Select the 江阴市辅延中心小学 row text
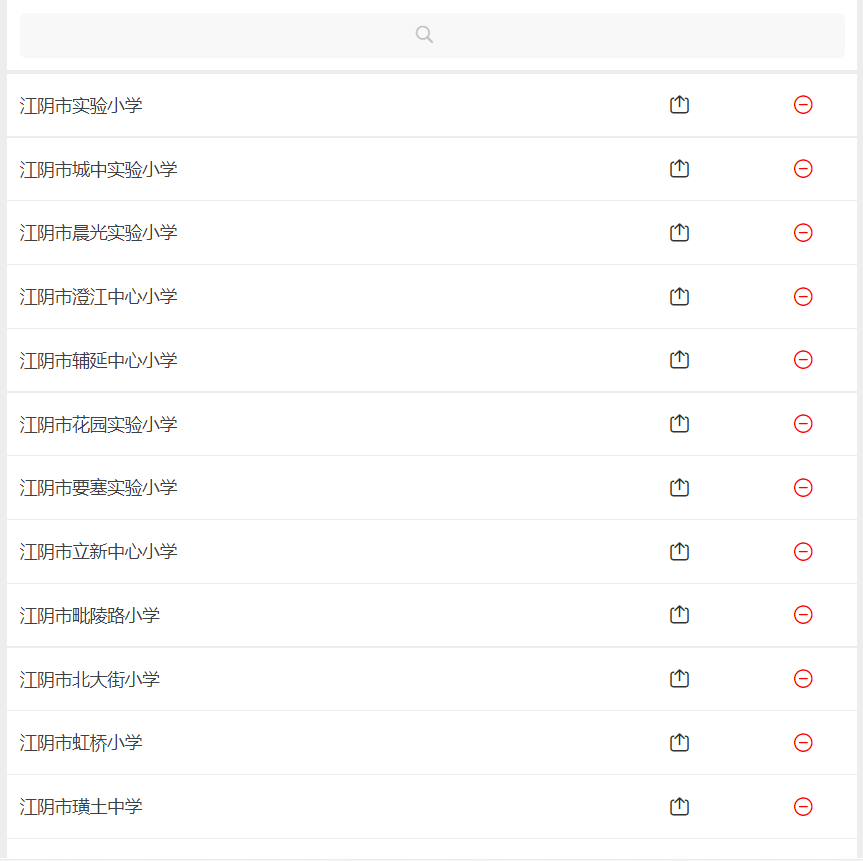The width and height of the screenshot is (863, 861). tap(99, 361)
